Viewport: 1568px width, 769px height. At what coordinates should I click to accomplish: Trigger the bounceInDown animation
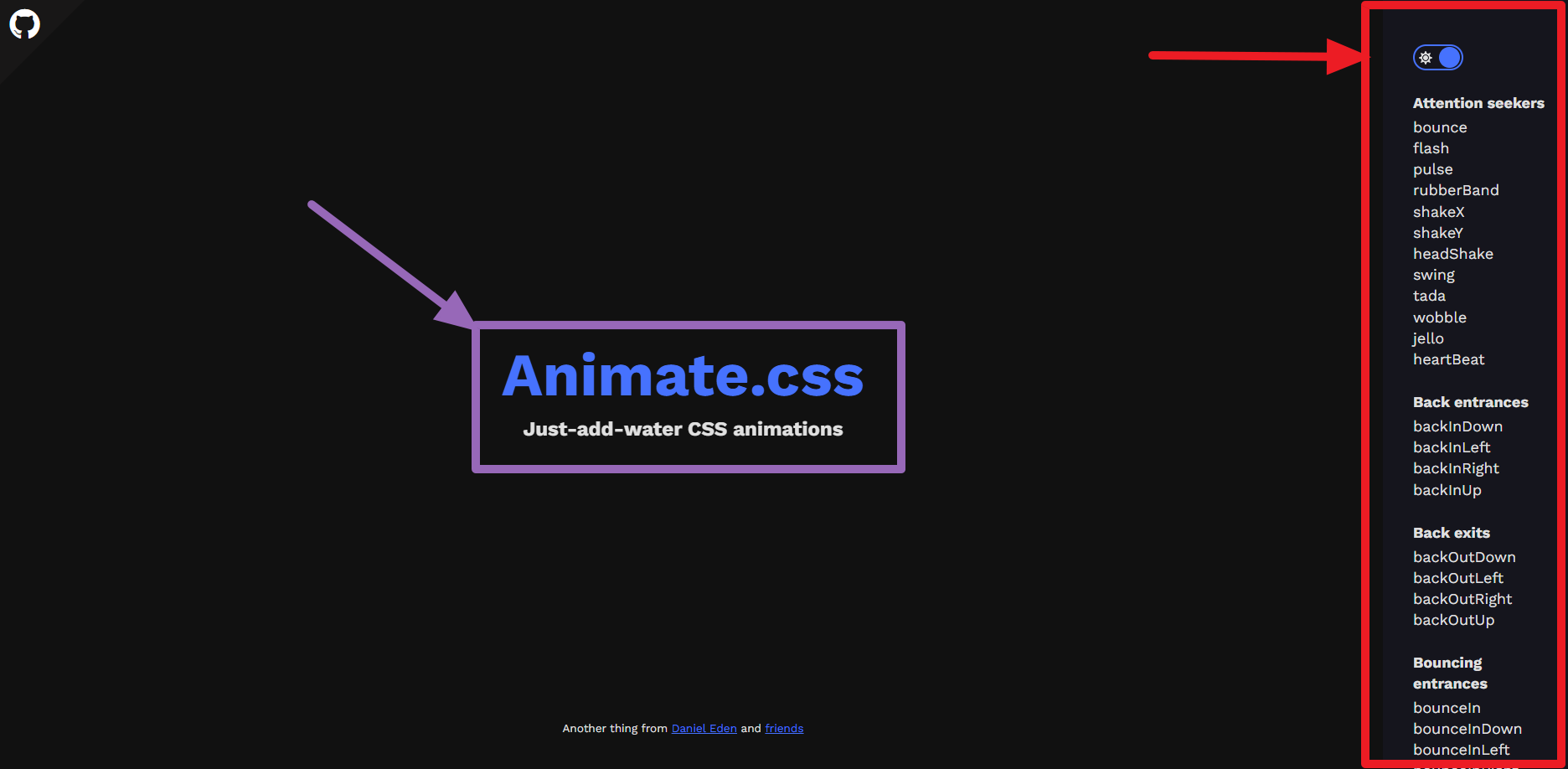coord(1467,729)
